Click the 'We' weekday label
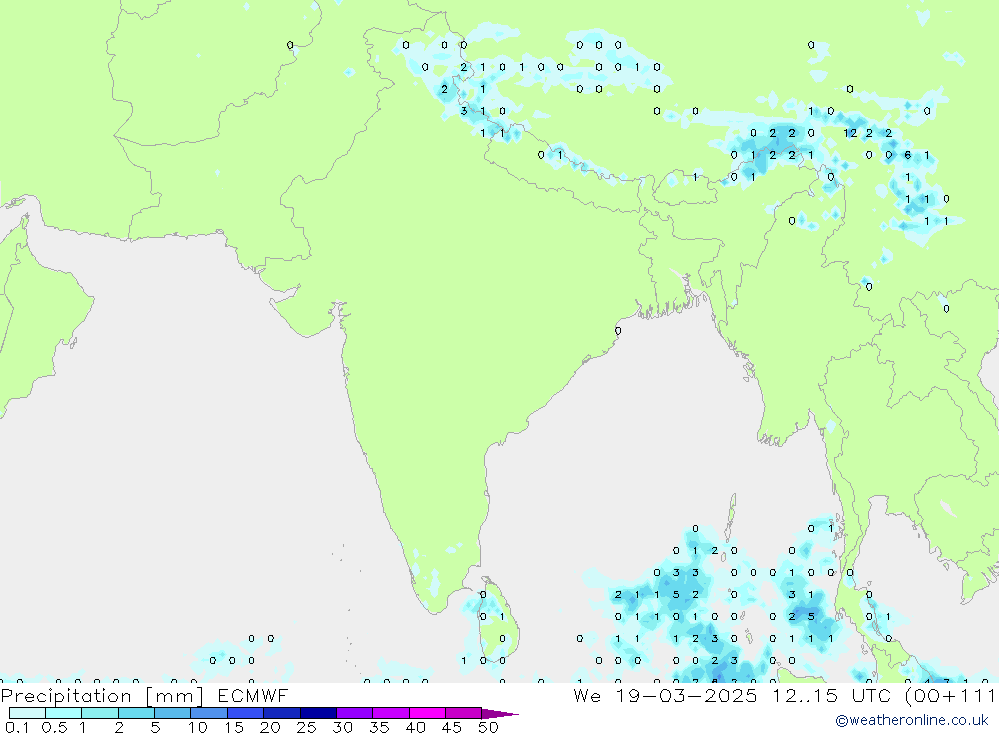This screenshot has width=1000, height=733. [587, 695]
